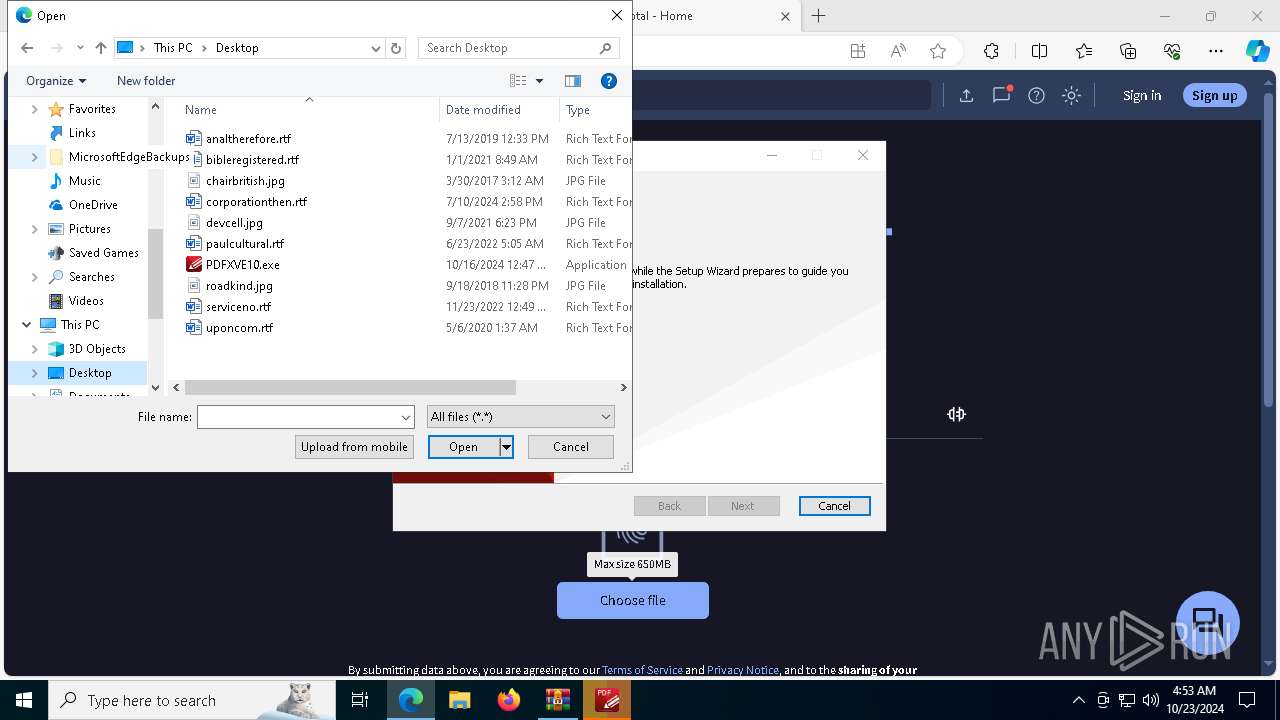This screenshot has height=720, width=1280.
Task: Expand the Searches tree node
Action: pyautogui.click(x=34, y=277)
